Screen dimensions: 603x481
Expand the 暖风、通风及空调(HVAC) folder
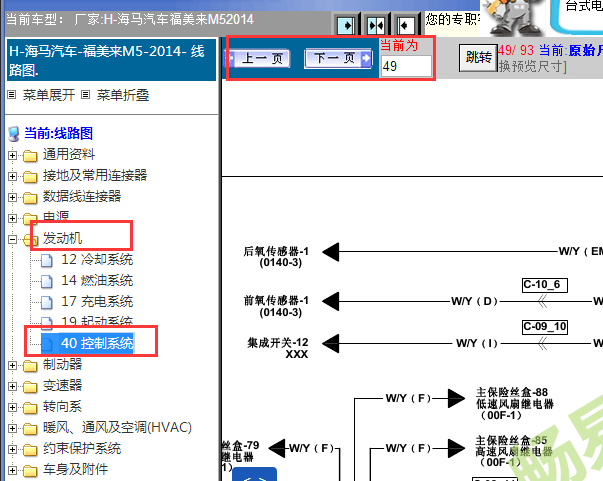[12, 428]
